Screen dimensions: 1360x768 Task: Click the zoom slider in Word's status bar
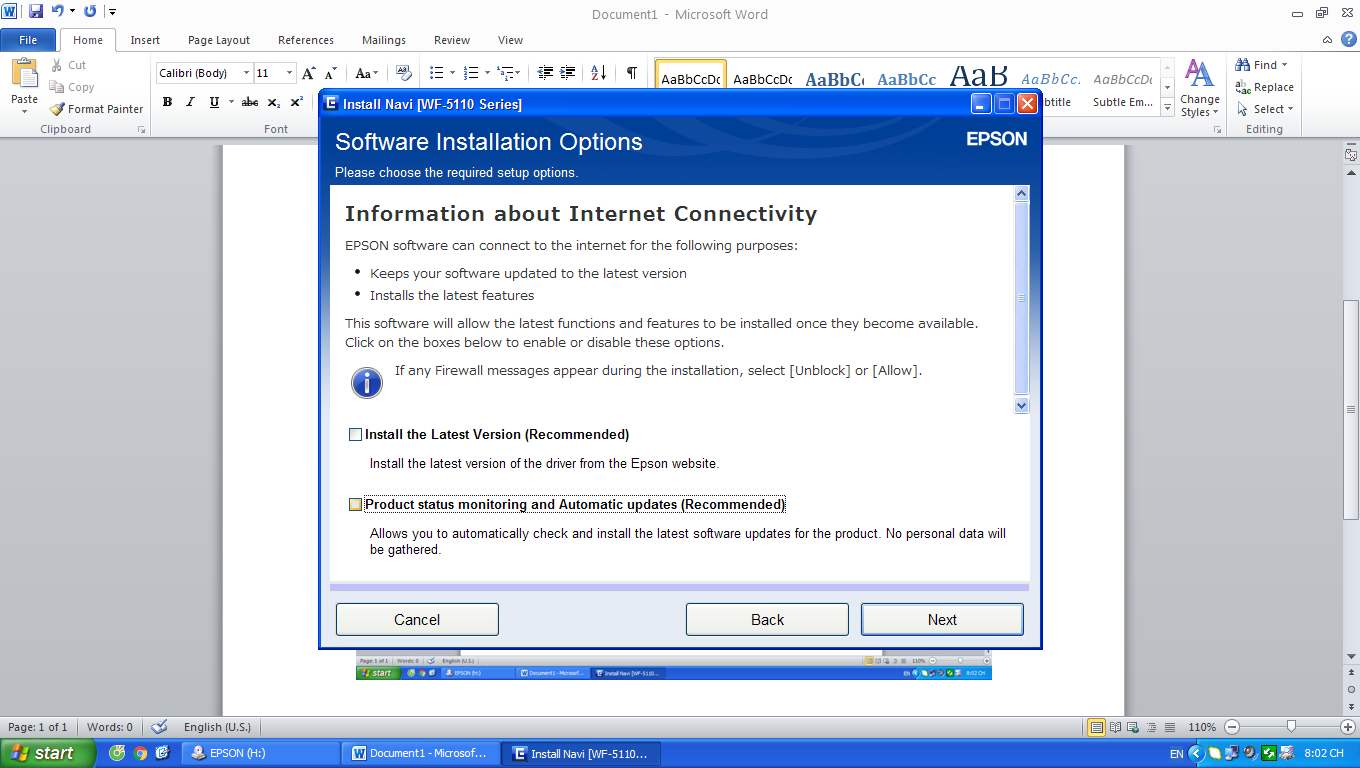pos(1291,727)
